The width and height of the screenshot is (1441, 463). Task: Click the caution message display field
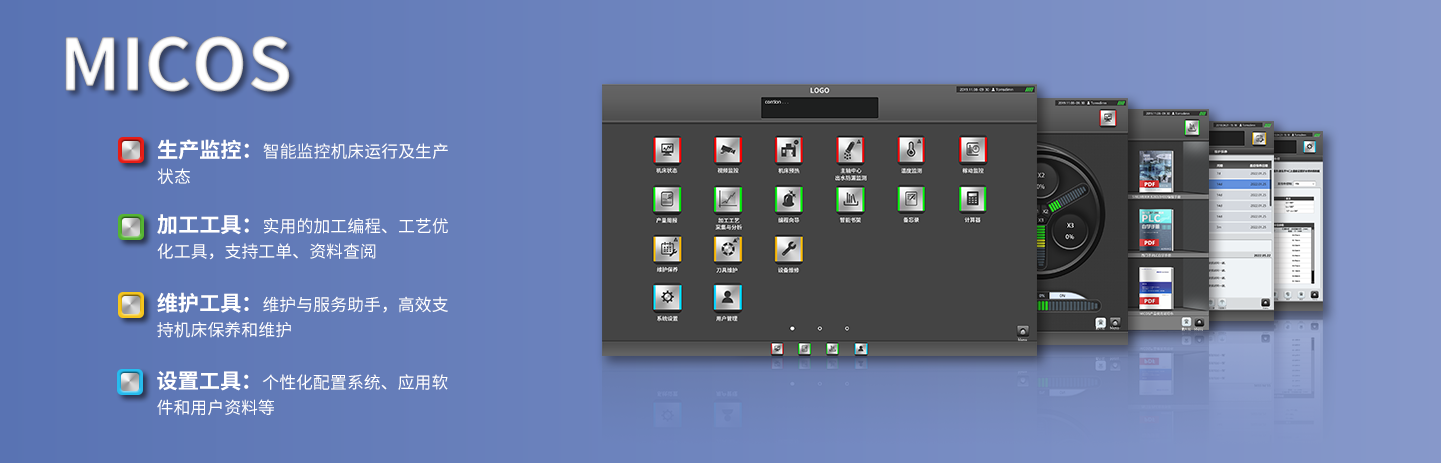819,107
